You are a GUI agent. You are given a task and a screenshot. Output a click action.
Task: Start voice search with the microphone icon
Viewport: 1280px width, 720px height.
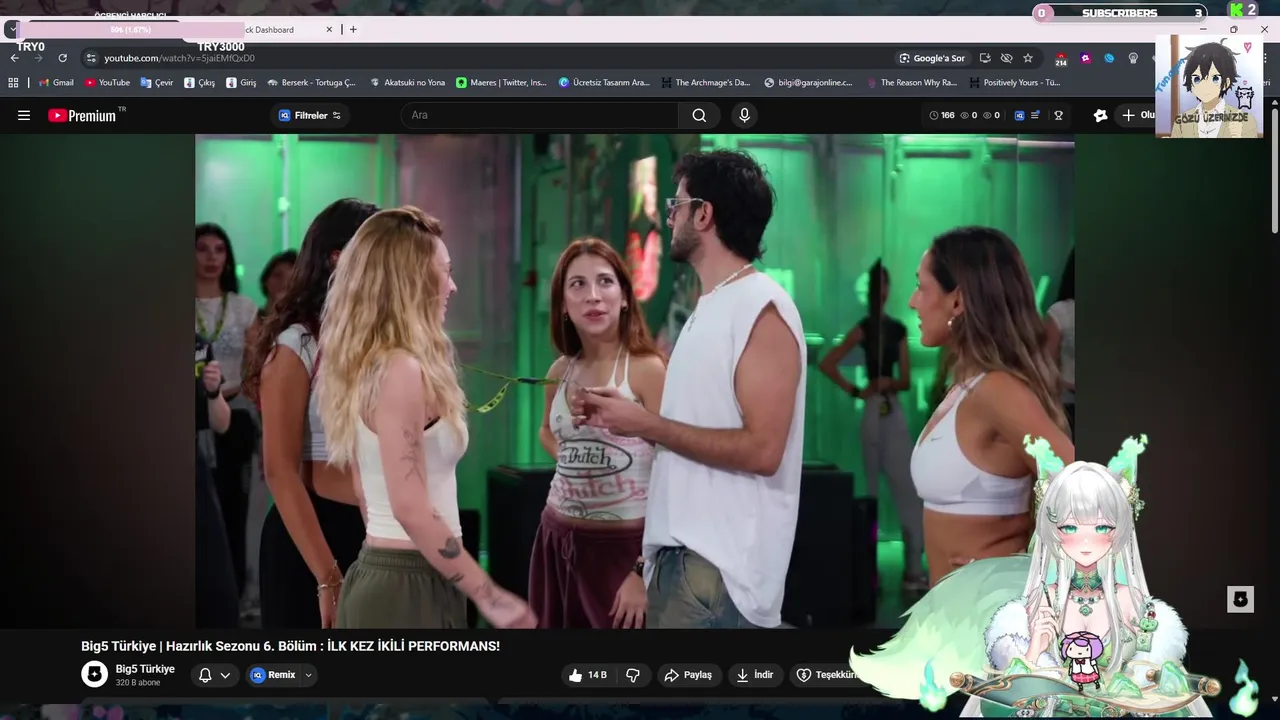point(744,115)
